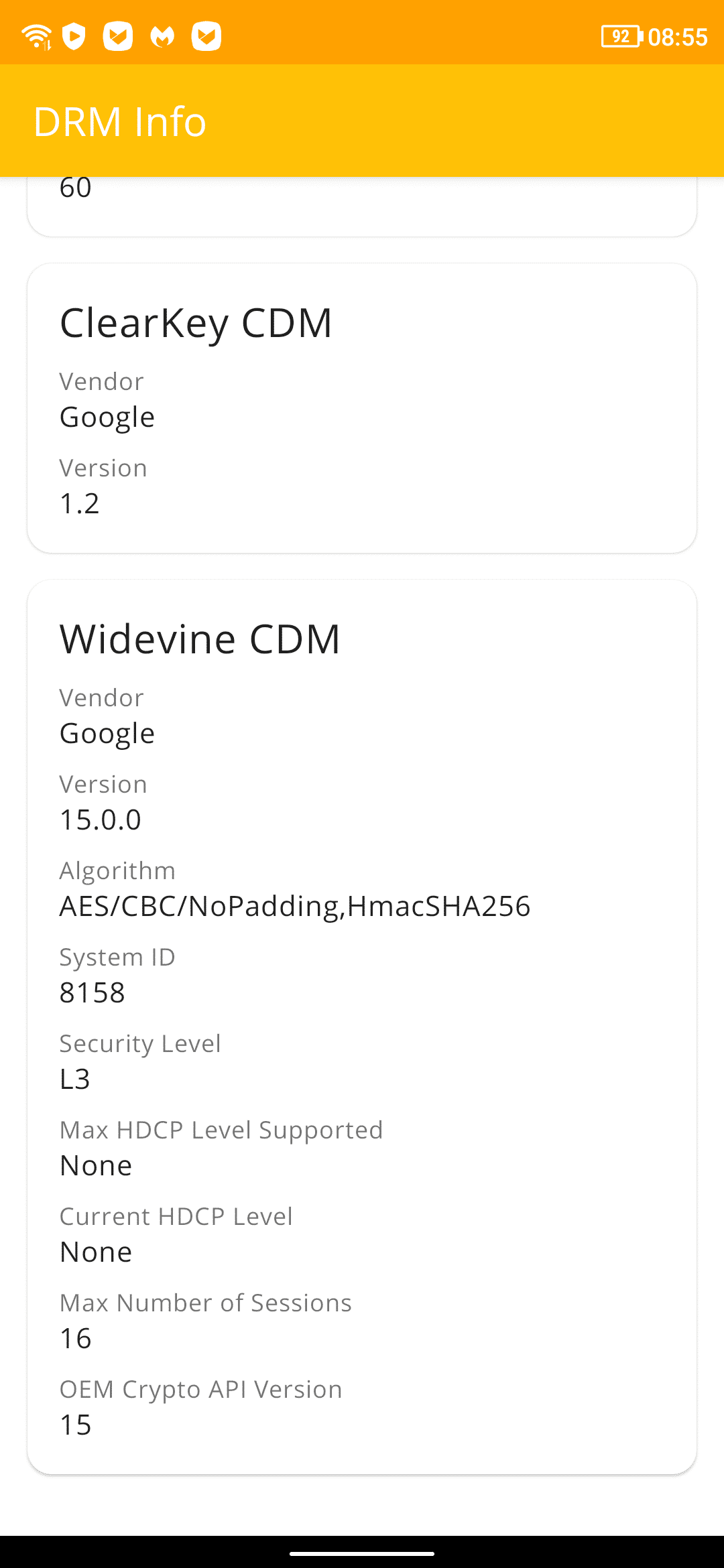Tap the rightmost shield notification icon
The width and height of the screenshot is (724, 1568).
(206, 36)
